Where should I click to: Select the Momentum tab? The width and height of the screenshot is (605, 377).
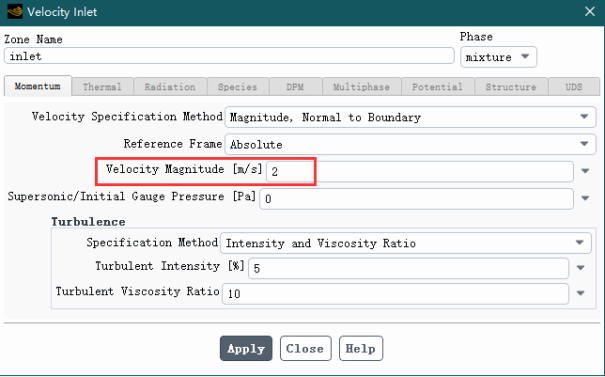click(x=37, y=86)
